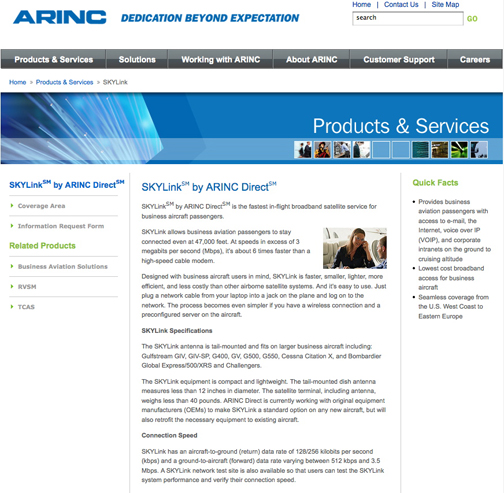Screen dimensions: 504x493
Task: Click the photo of woman on phone
Action: click(355, 248)
